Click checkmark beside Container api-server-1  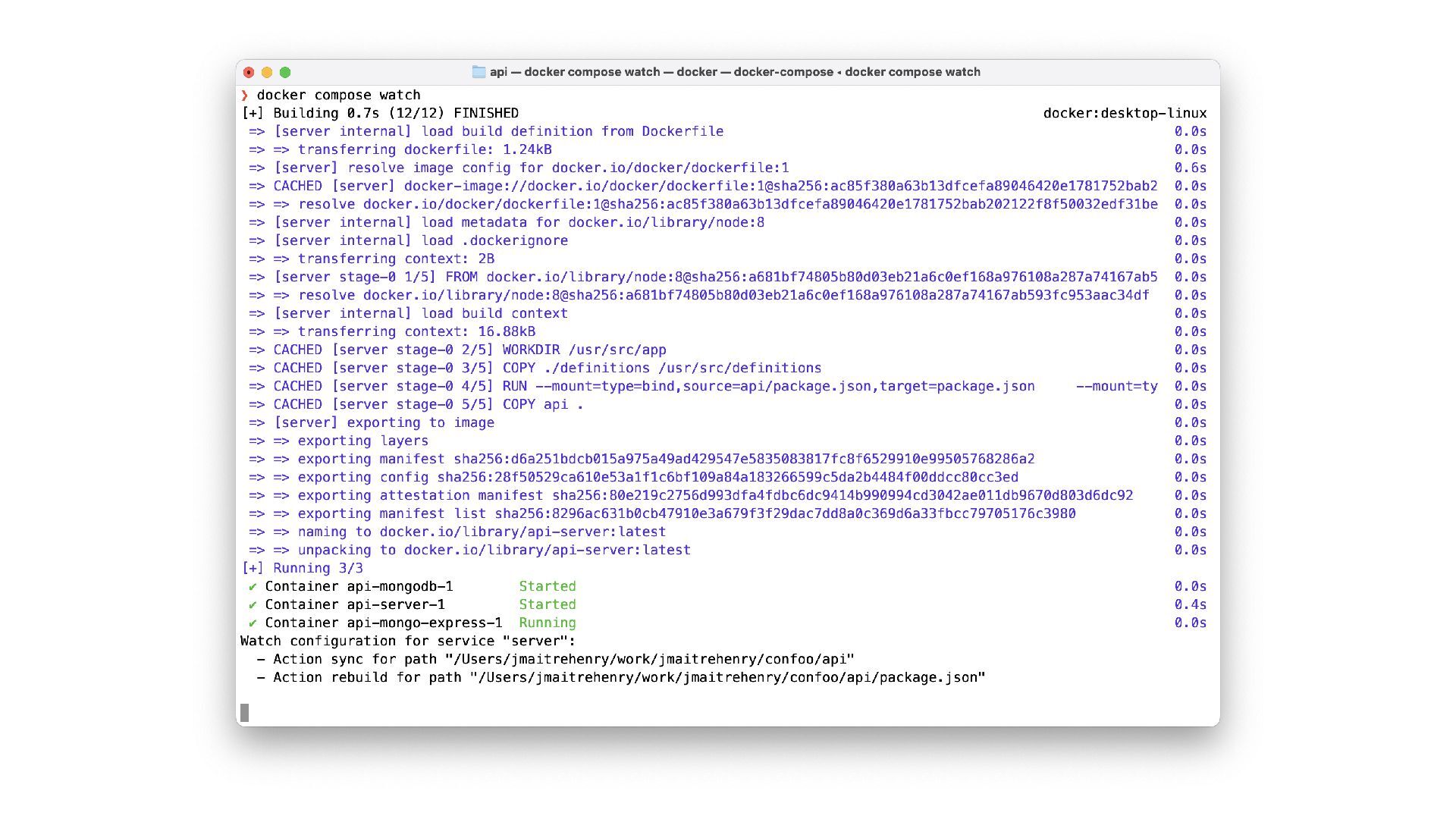[x=253, y=604]
